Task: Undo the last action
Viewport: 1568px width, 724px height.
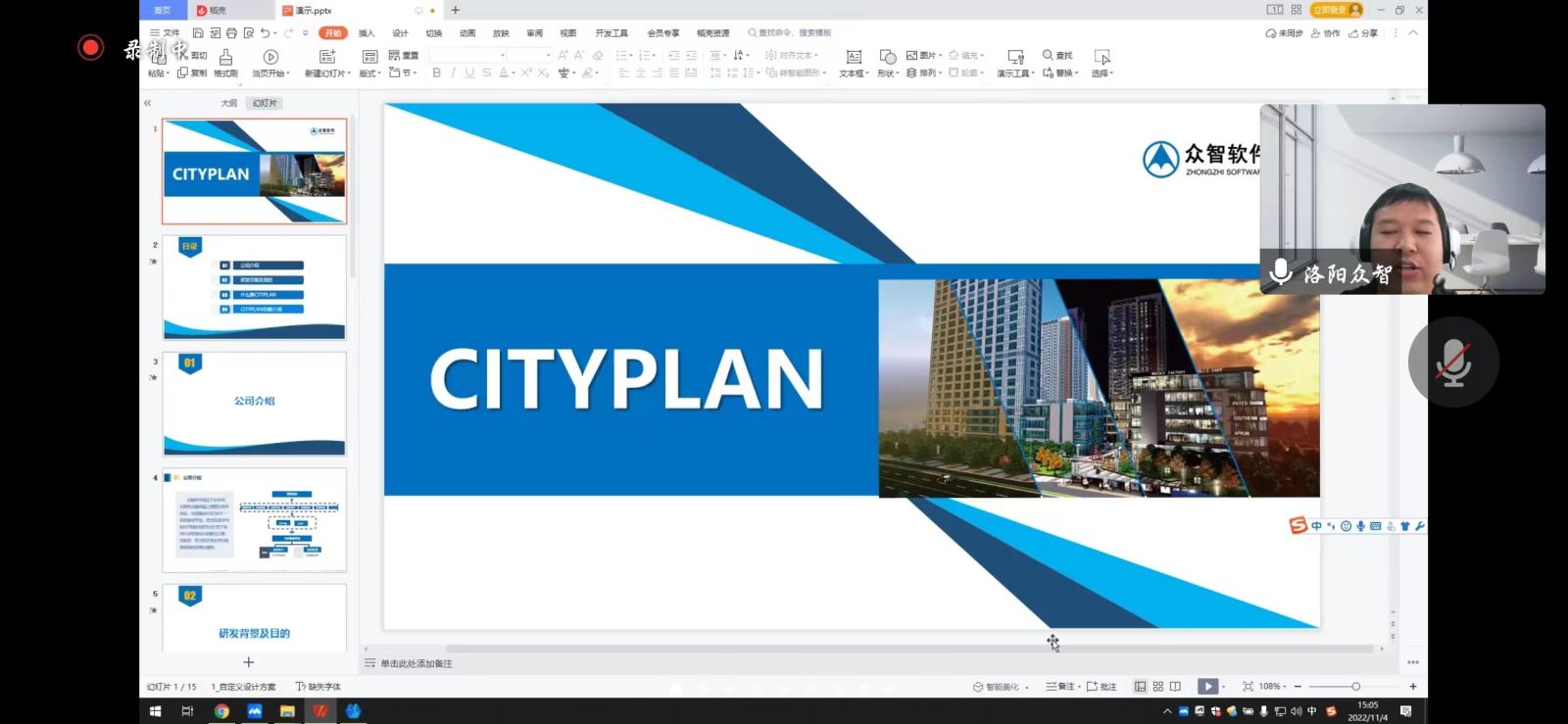Action: pos(265,33)
